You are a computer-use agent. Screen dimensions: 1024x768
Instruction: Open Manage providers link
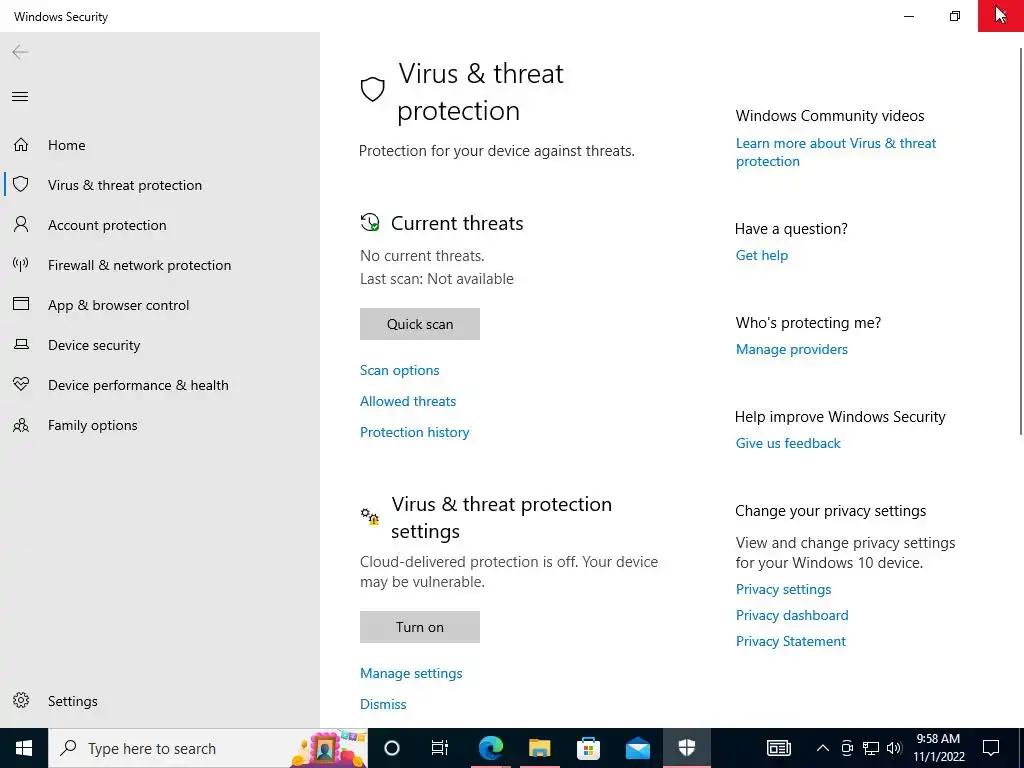[x=792, y=349]
